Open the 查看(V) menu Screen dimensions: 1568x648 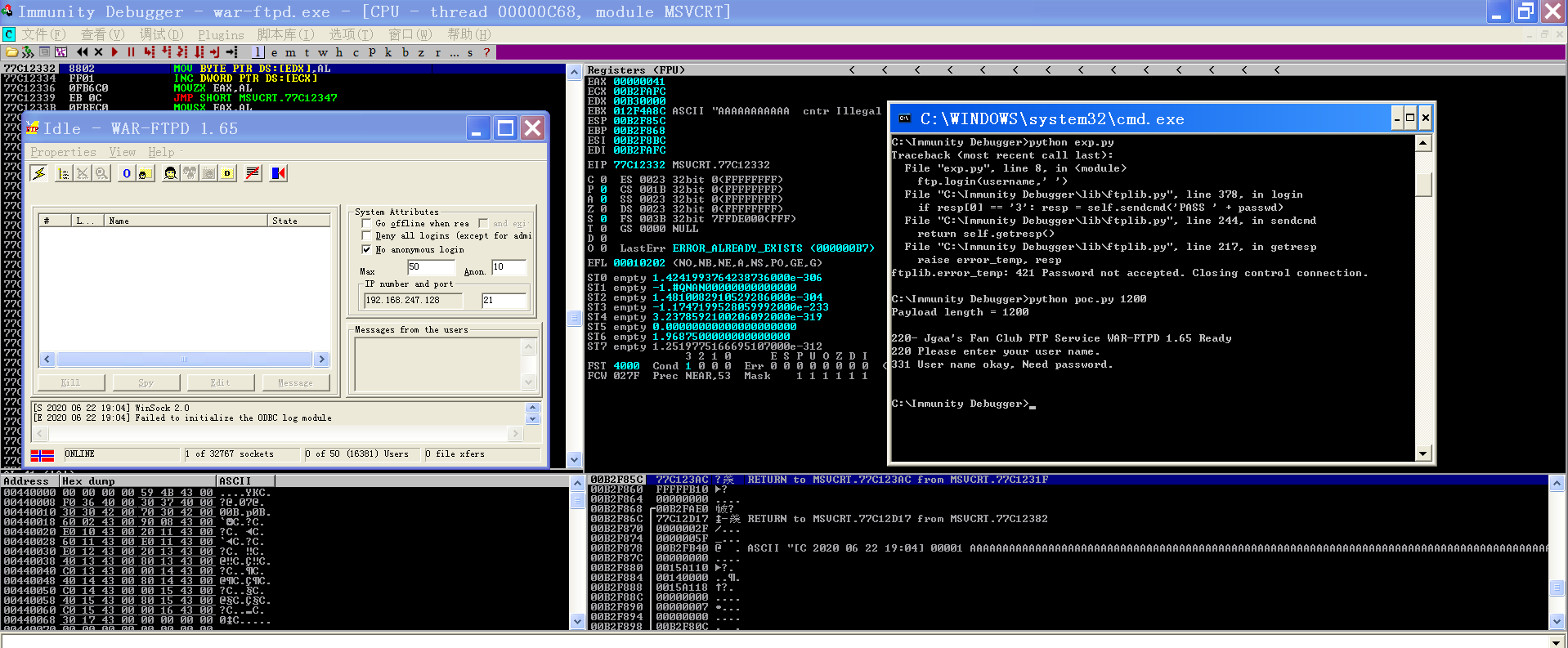[102, 34]
